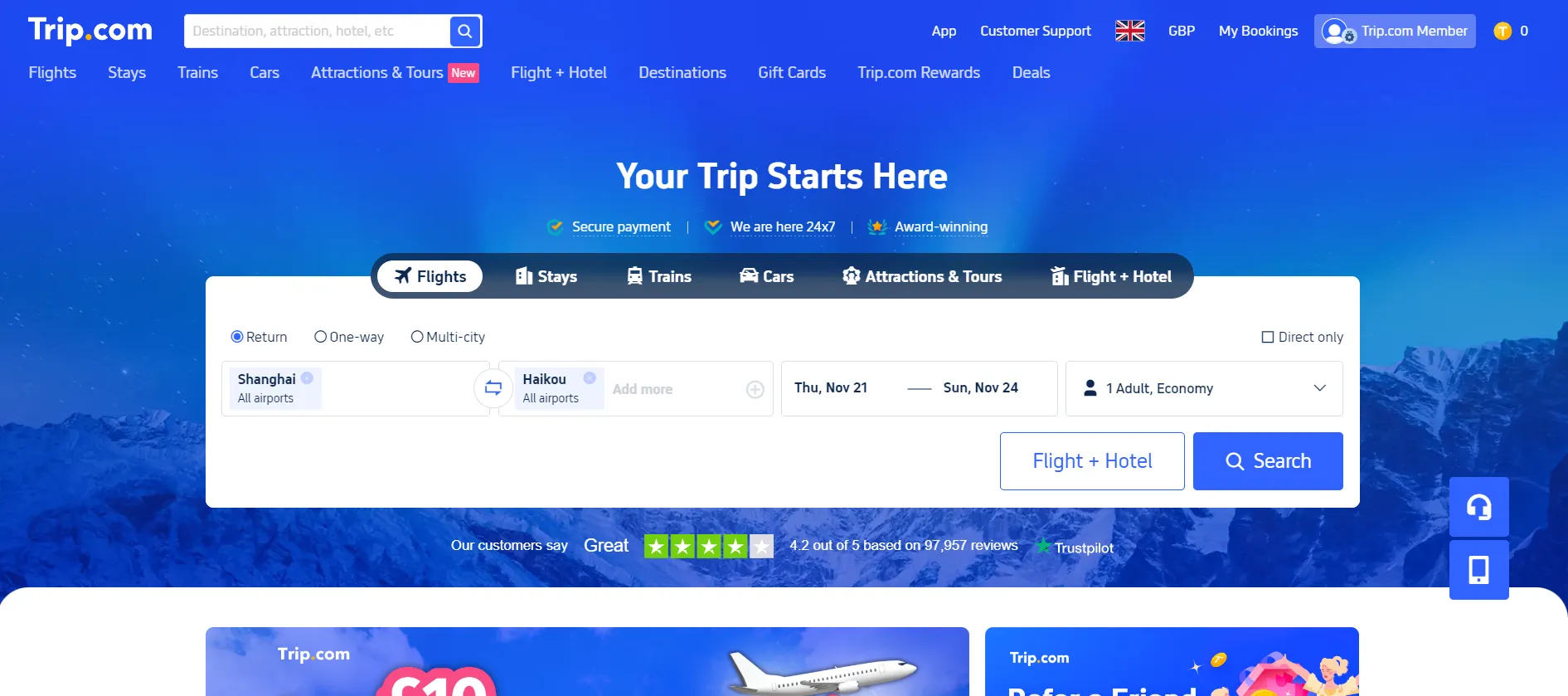1568x696 pixels.
Task: Select the One-way radio button
Action: 320,337
